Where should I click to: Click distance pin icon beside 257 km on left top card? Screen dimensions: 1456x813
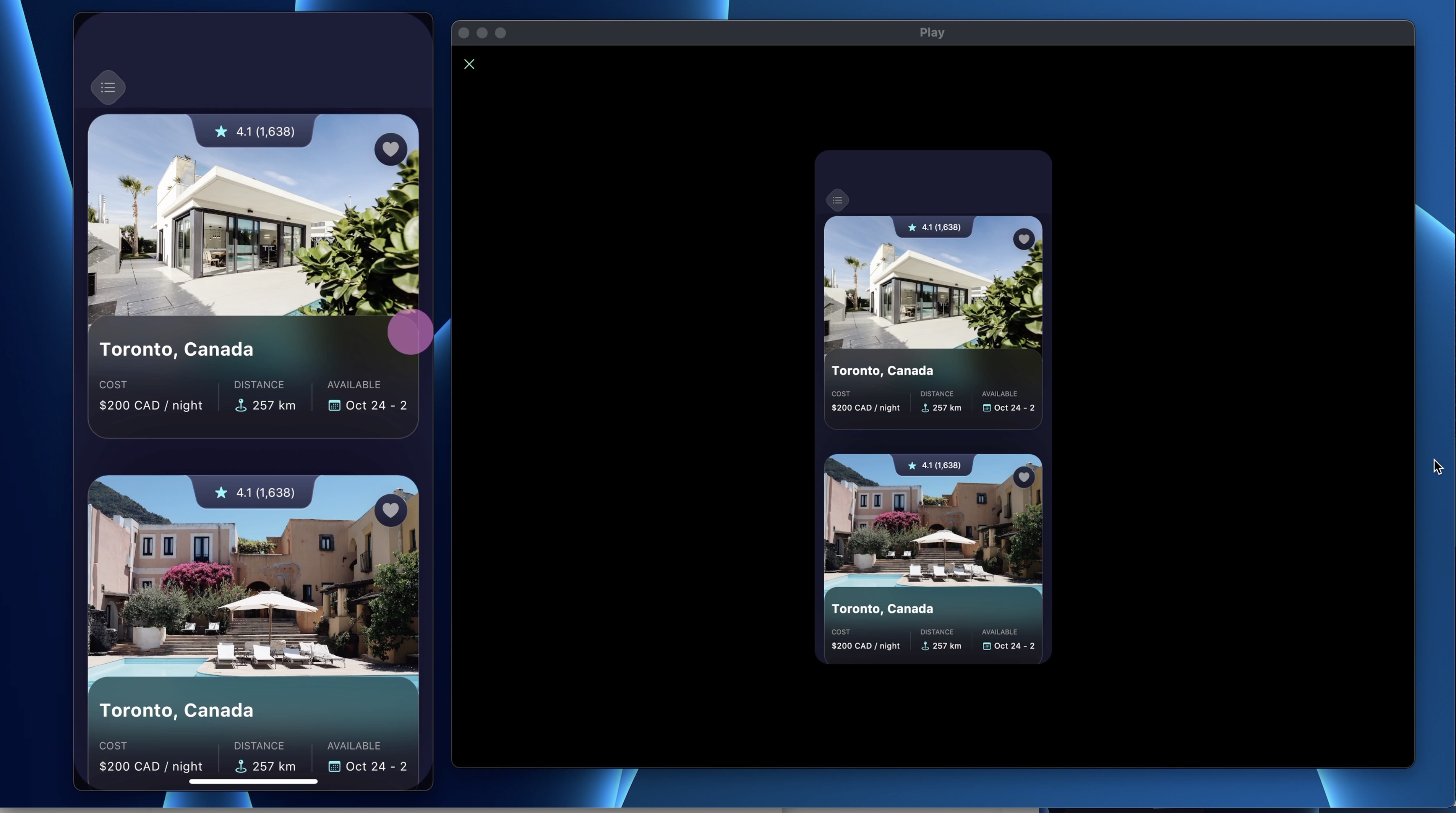point(241,406)
